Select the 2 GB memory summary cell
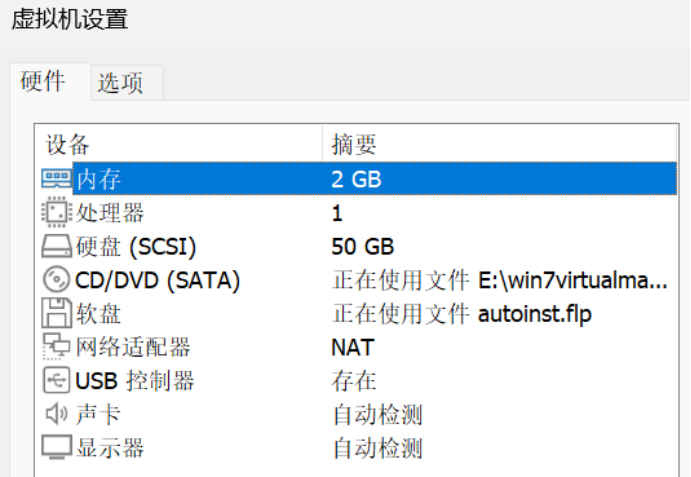 coord(357,180)
